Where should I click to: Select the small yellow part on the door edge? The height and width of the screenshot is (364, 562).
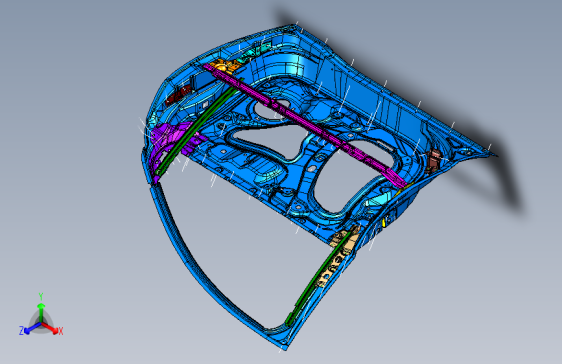point(384,222)
